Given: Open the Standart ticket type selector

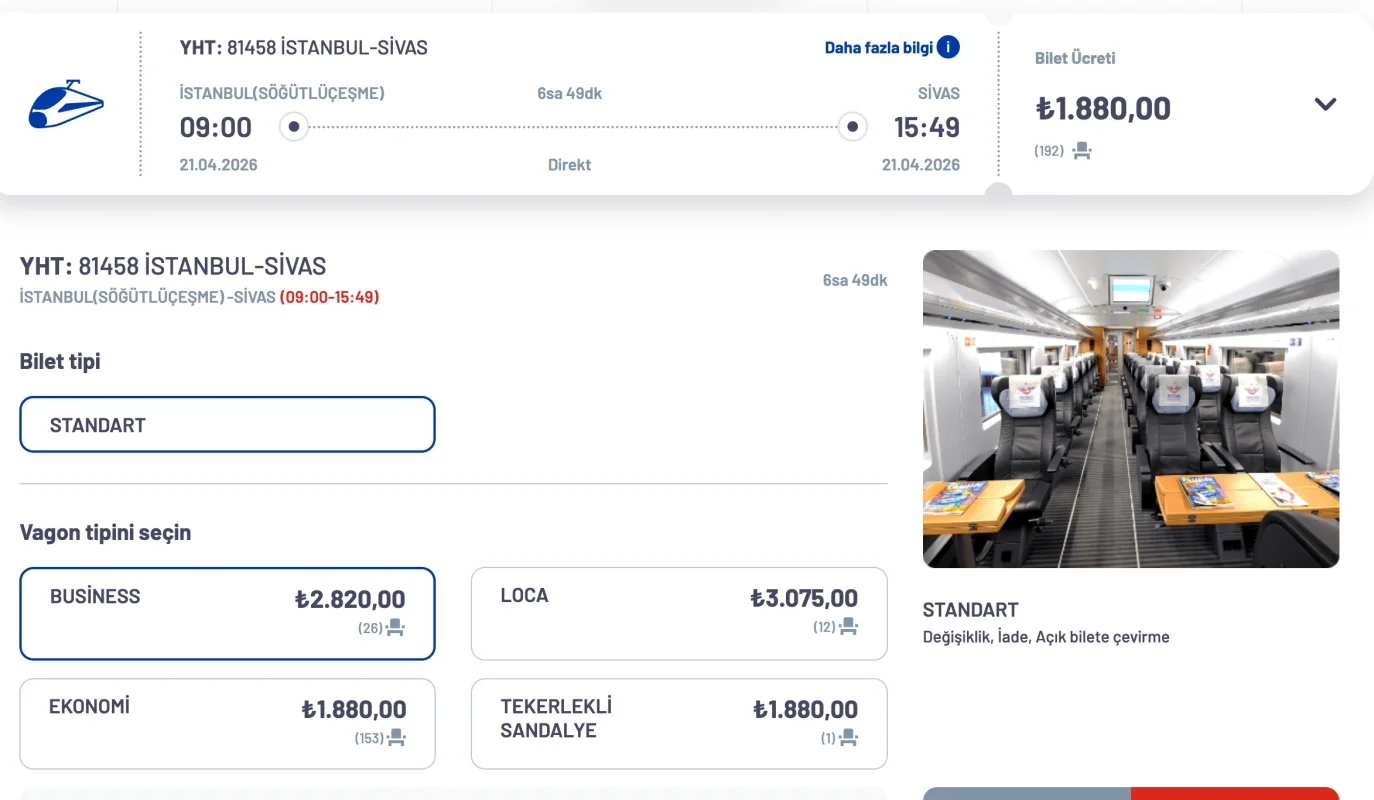Looking at the screenshot, I should pos(227,425).
